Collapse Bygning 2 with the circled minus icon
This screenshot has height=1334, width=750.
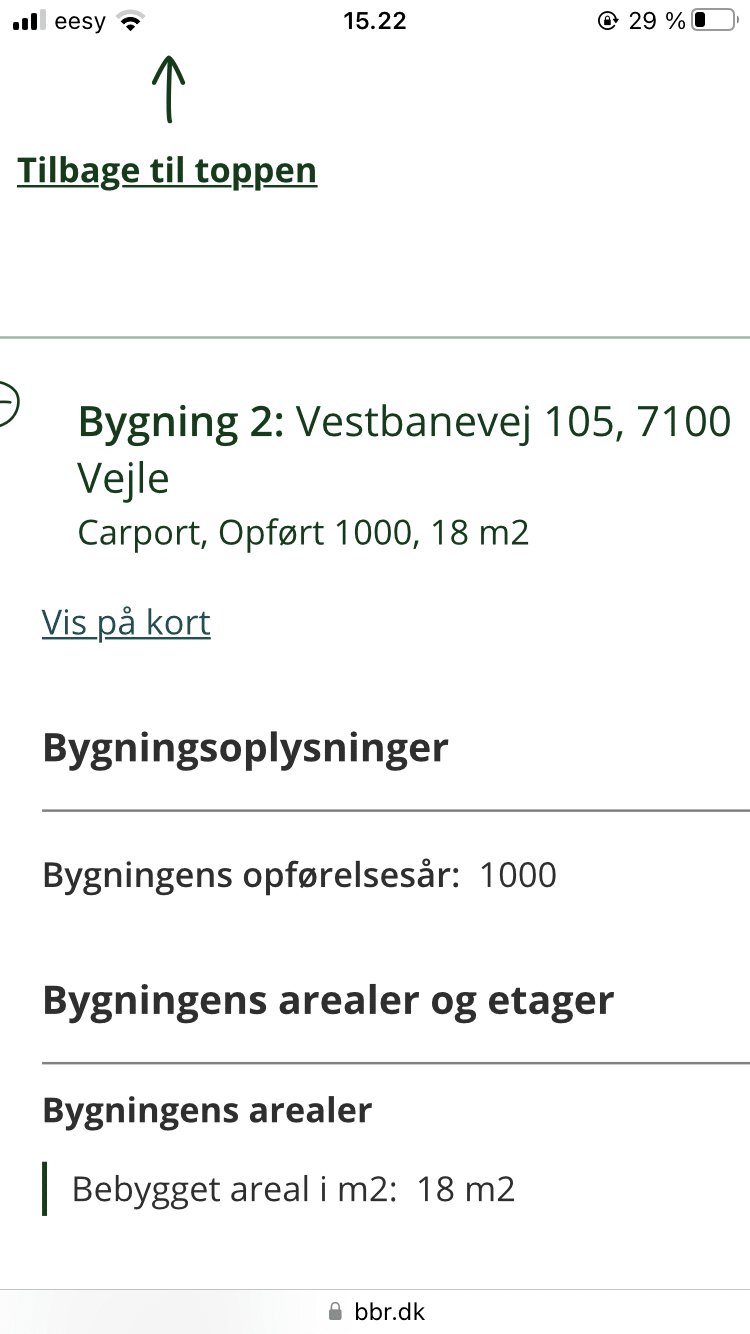(6, 404)
